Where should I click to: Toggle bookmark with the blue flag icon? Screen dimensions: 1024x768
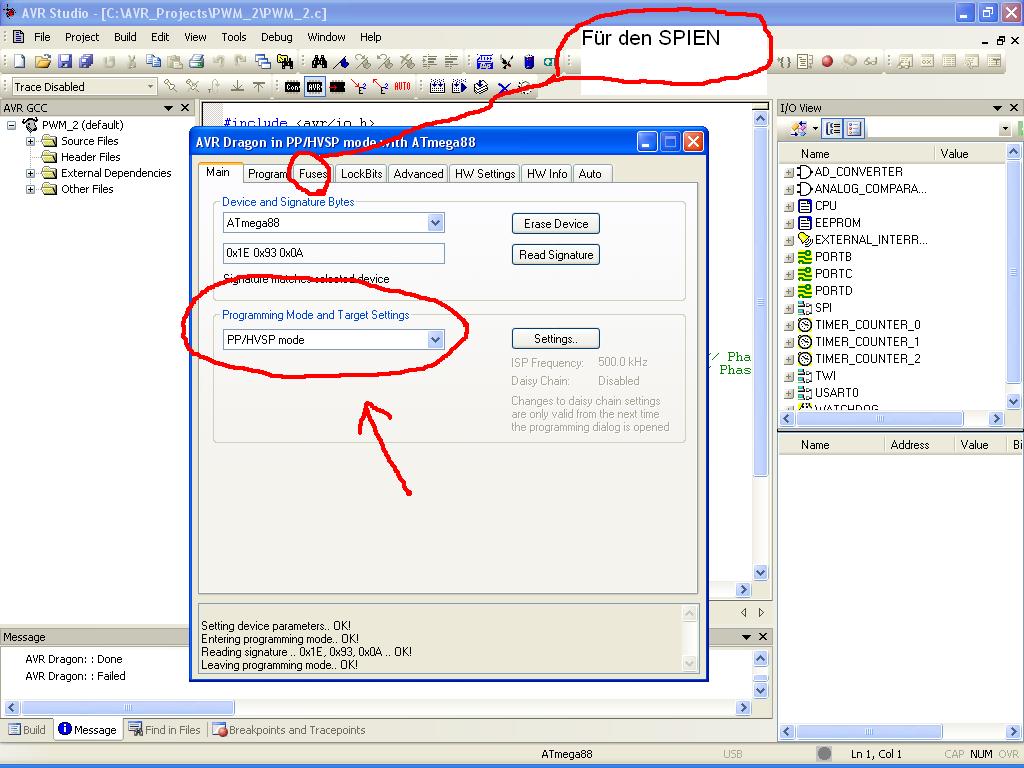click(x=341, y=61)
